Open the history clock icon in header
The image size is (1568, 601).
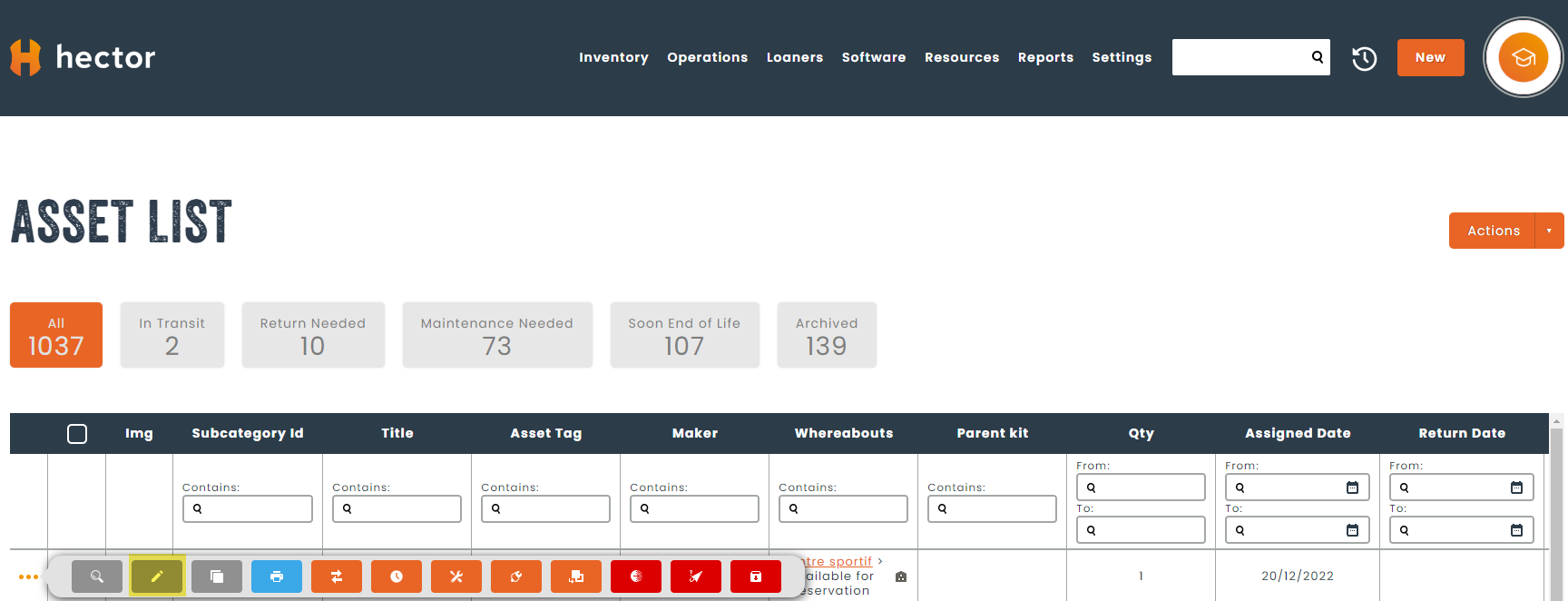tap(1364, 58)
